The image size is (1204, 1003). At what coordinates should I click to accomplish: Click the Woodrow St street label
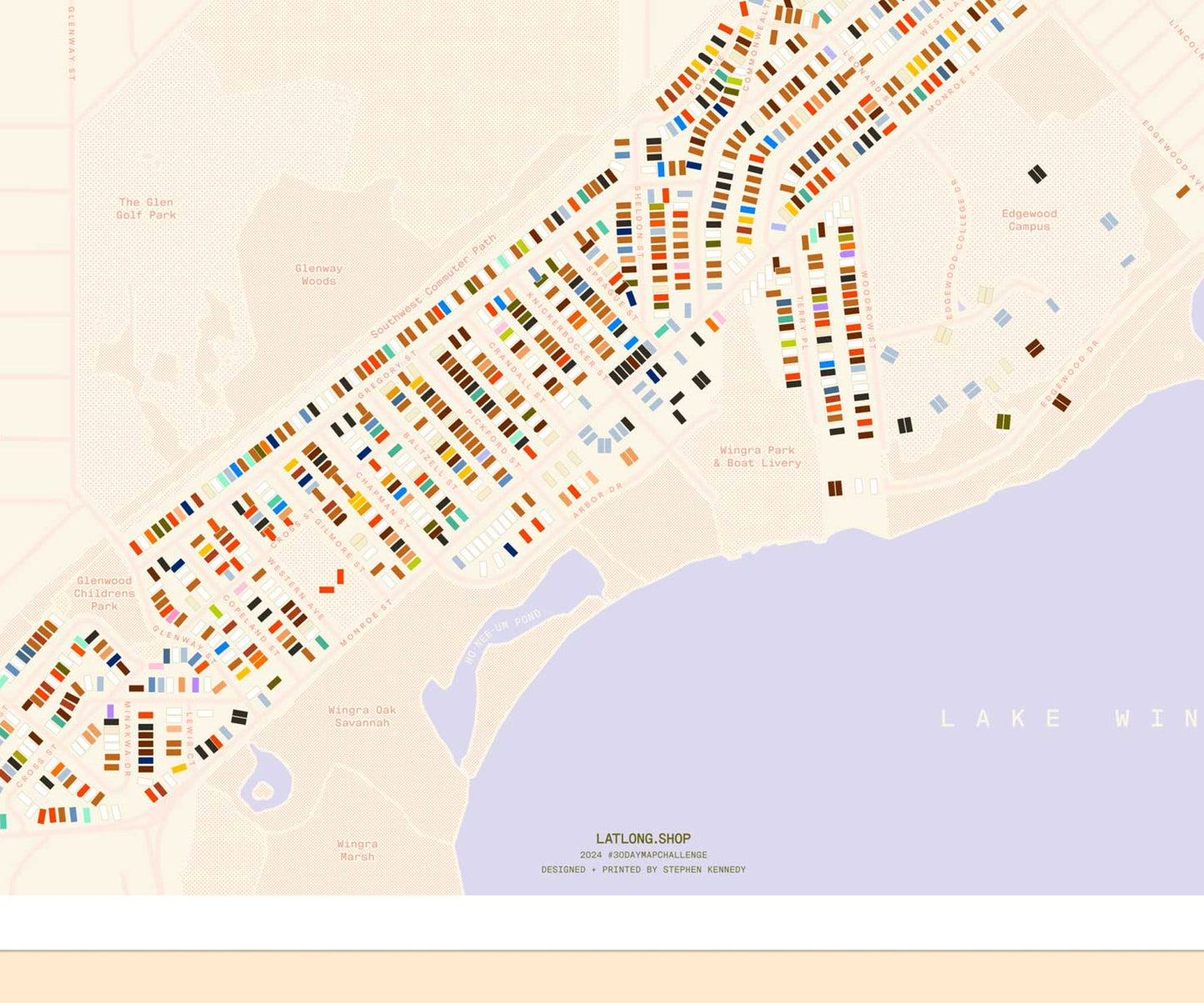[x=867, y=309]
